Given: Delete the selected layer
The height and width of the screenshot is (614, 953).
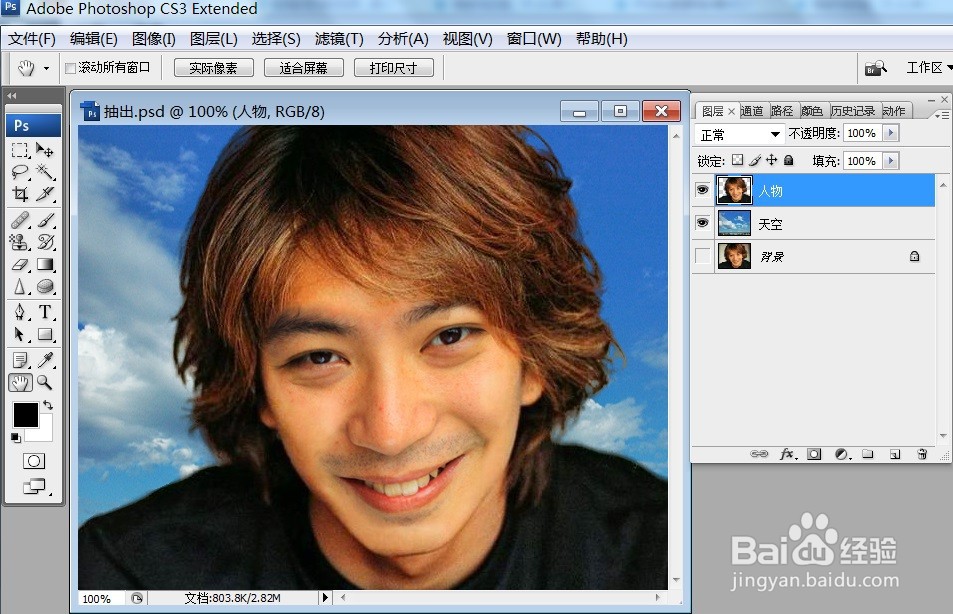Looking at the screenshot, I should 922,454.
